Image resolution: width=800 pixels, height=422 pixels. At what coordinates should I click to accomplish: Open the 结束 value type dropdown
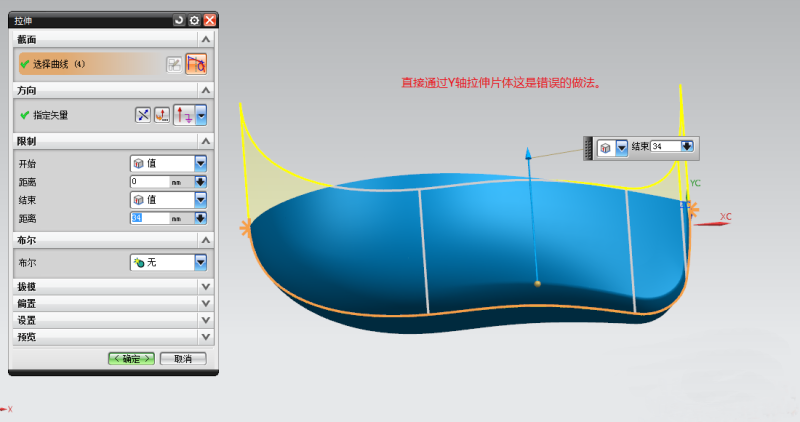click(200, 199)
